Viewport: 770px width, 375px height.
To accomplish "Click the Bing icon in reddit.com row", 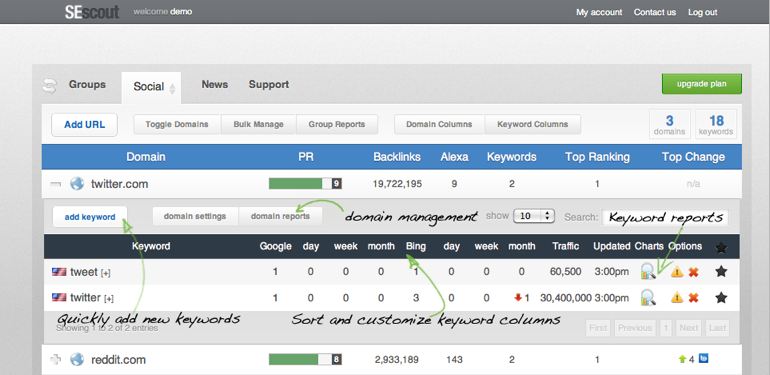I will [703, 359].
